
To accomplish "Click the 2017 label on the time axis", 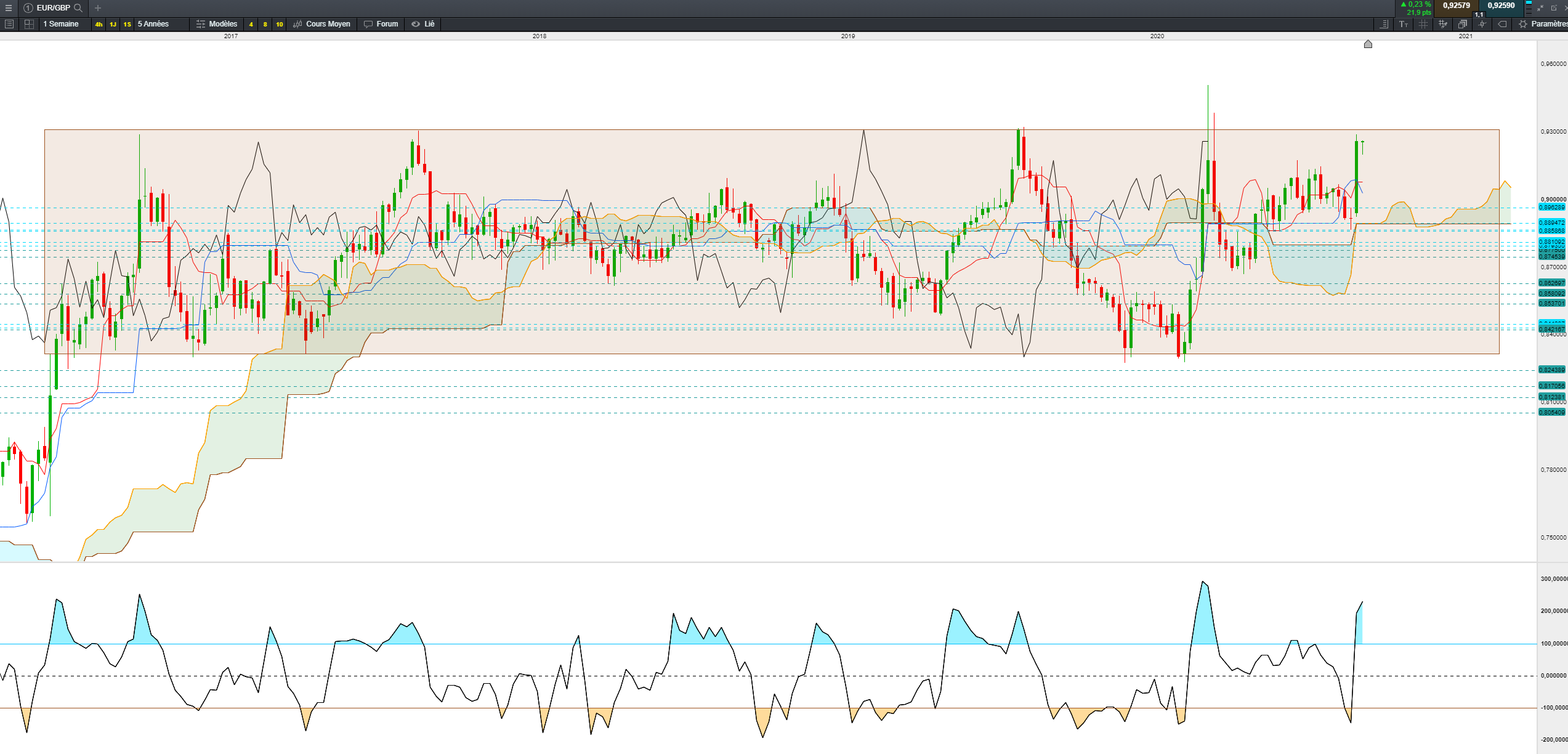I will [x=231, y=36].
